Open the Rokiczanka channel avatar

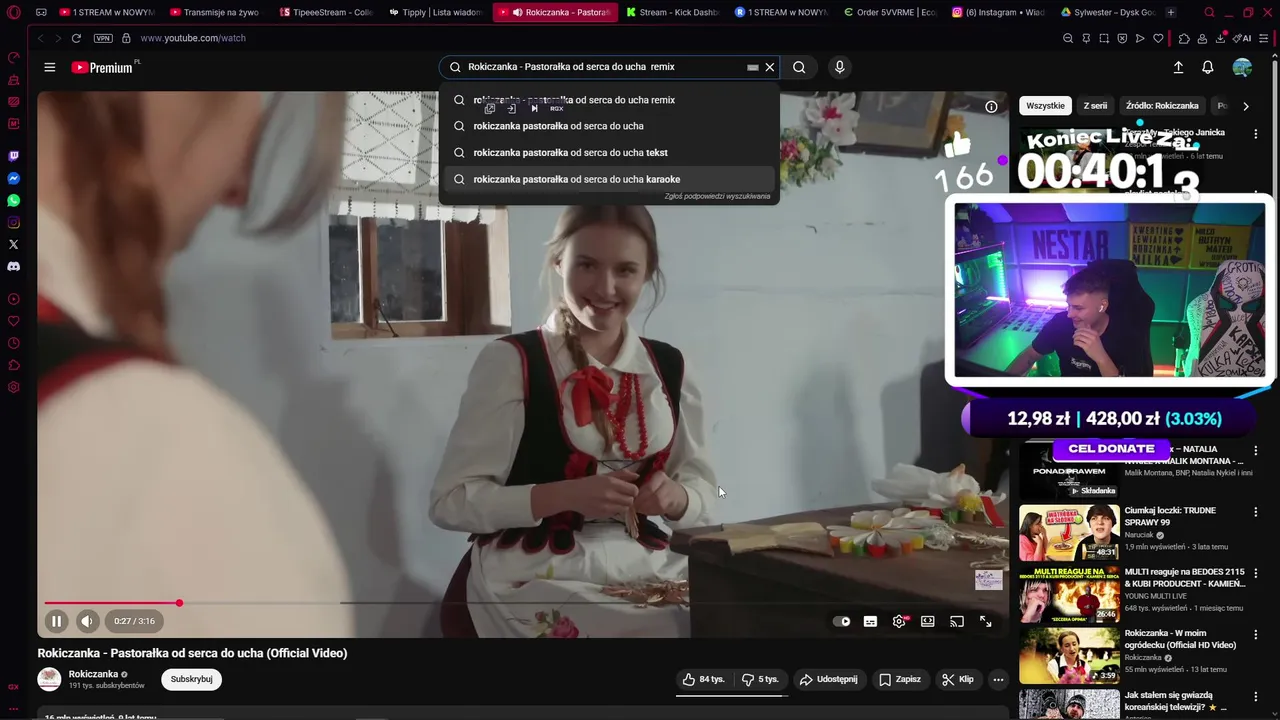[x=49, y=679]
